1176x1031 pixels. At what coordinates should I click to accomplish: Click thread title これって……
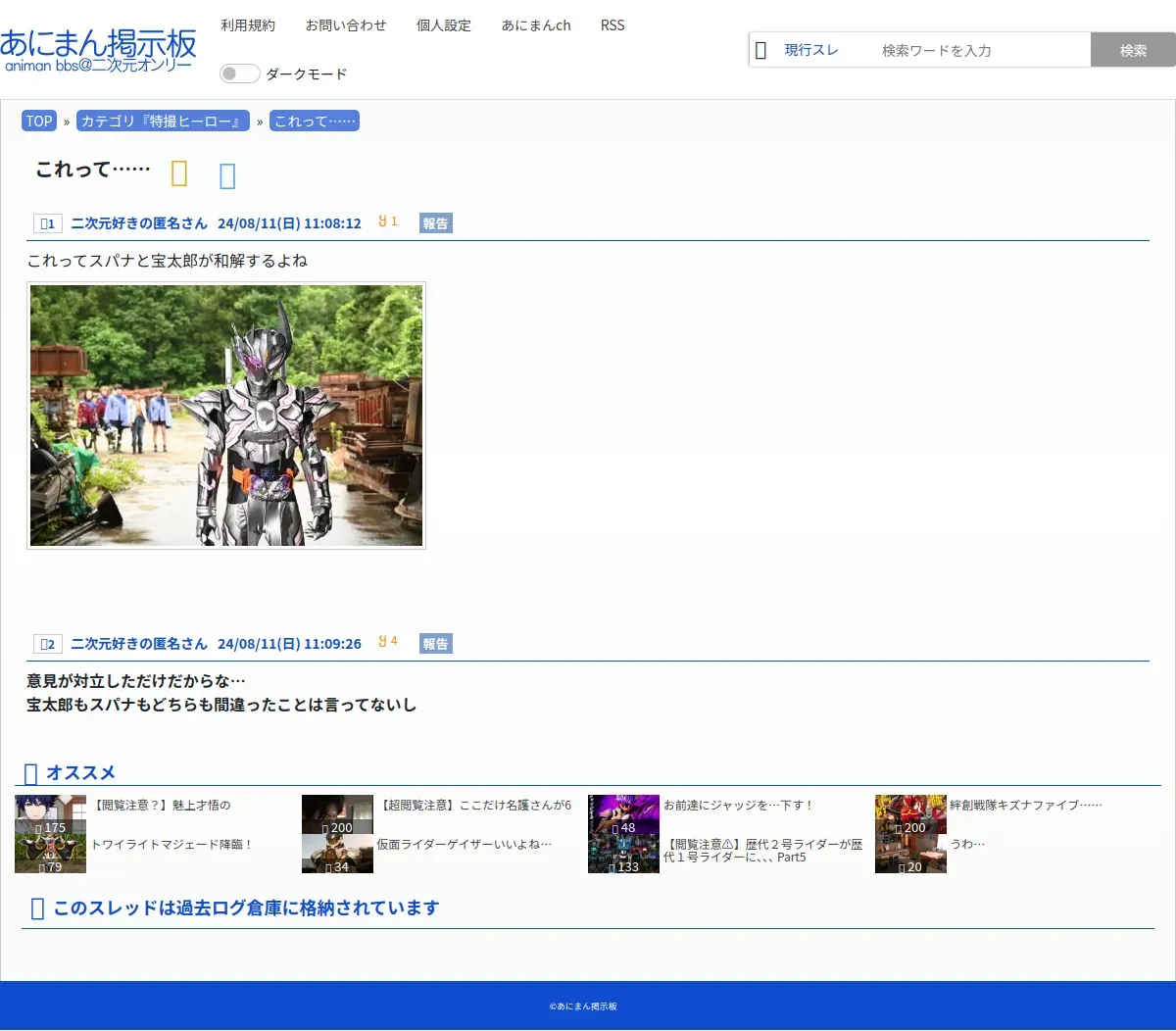coord(93,170)
